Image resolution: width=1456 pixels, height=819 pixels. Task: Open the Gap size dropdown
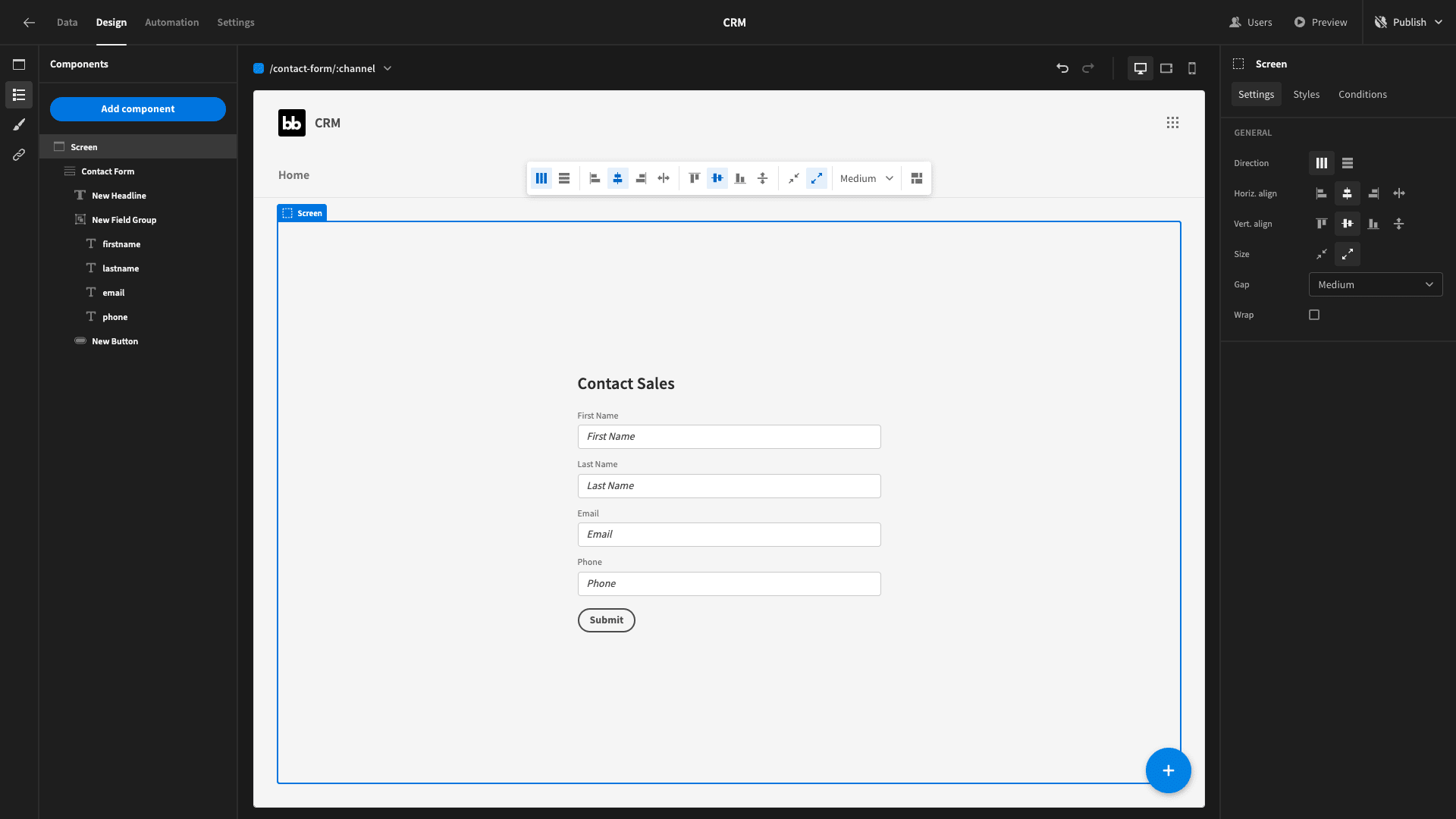point(1376,284)
